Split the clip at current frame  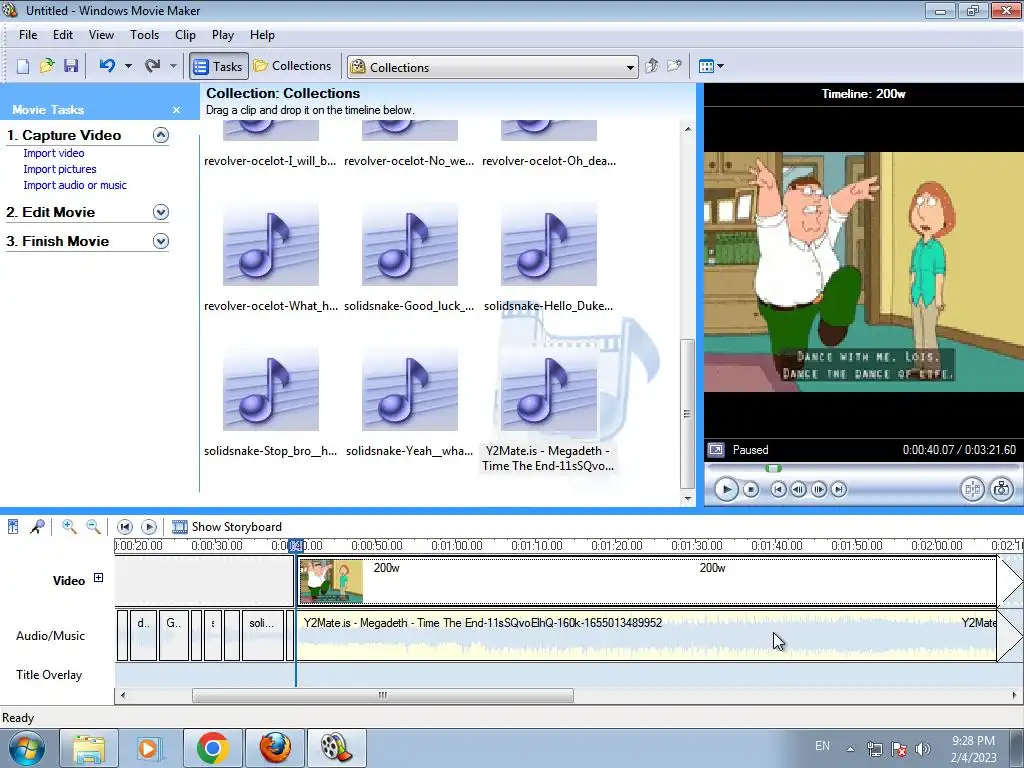point(972,489)
